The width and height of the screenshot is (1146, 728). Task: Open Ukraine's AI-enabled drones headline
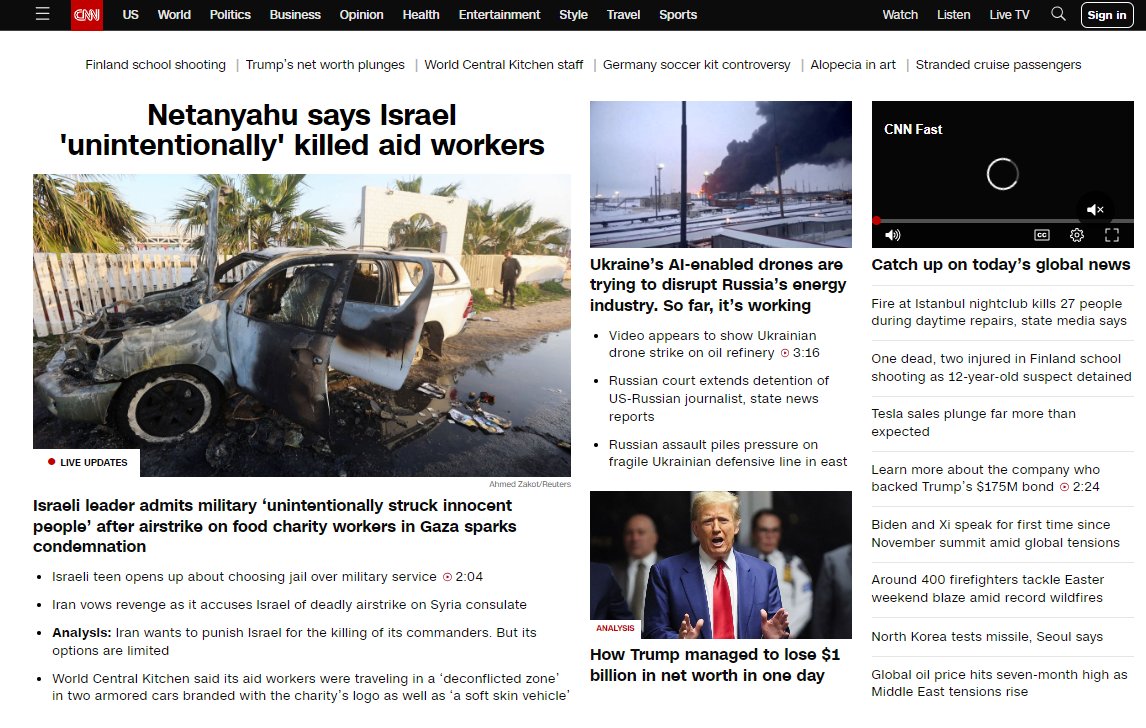pyautogui.click(x=718, y=284)
